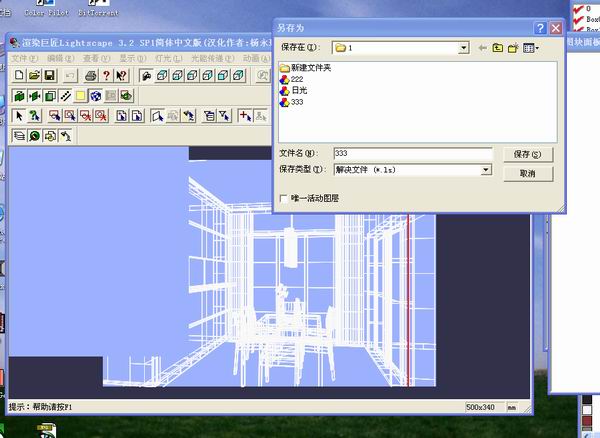Click the arrow-with-question-mark context help icon

point(121,75)
